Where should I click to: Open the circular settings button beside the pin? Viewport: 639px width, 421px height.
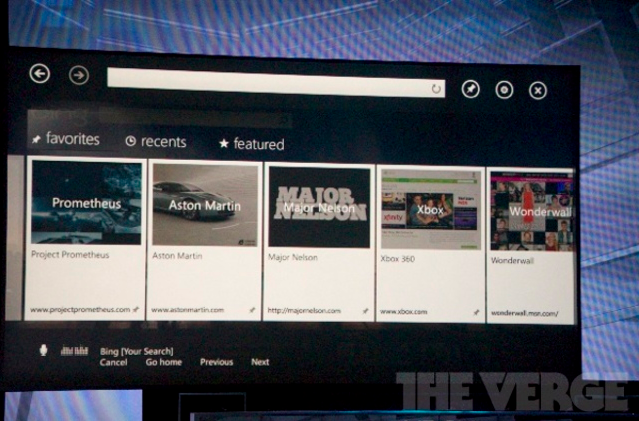coord(504,90)
